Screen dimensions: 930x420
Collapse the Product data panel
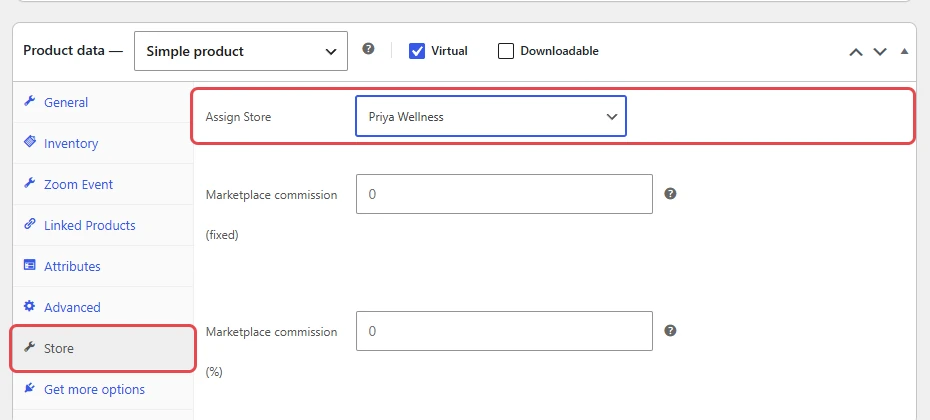pos(904,52)
